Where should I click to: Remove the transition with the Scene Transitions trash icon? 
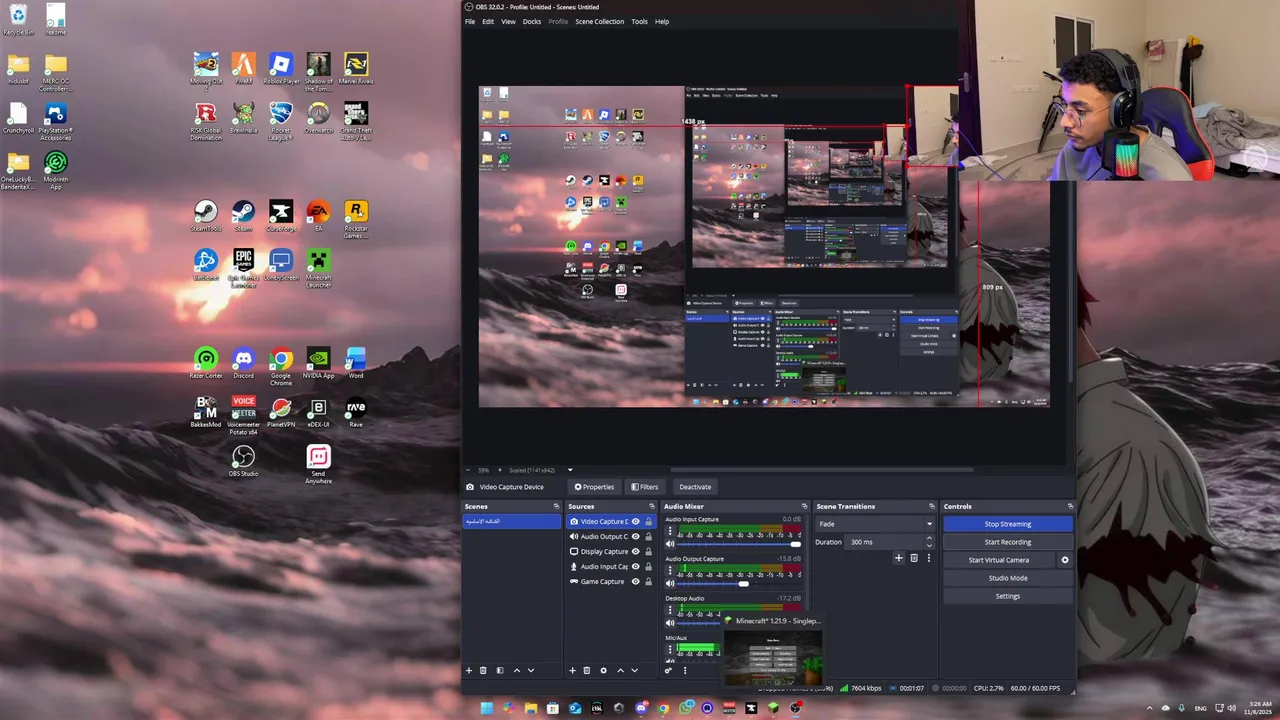point(914,558)
